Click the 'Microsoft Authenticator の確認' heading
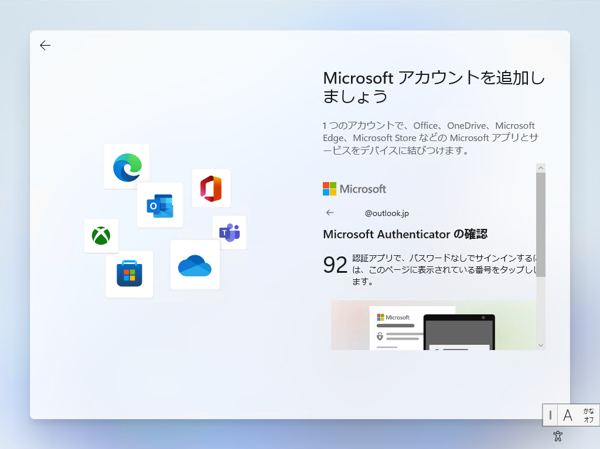Screen dimensions: 600x449 click(x=405, y=234)
